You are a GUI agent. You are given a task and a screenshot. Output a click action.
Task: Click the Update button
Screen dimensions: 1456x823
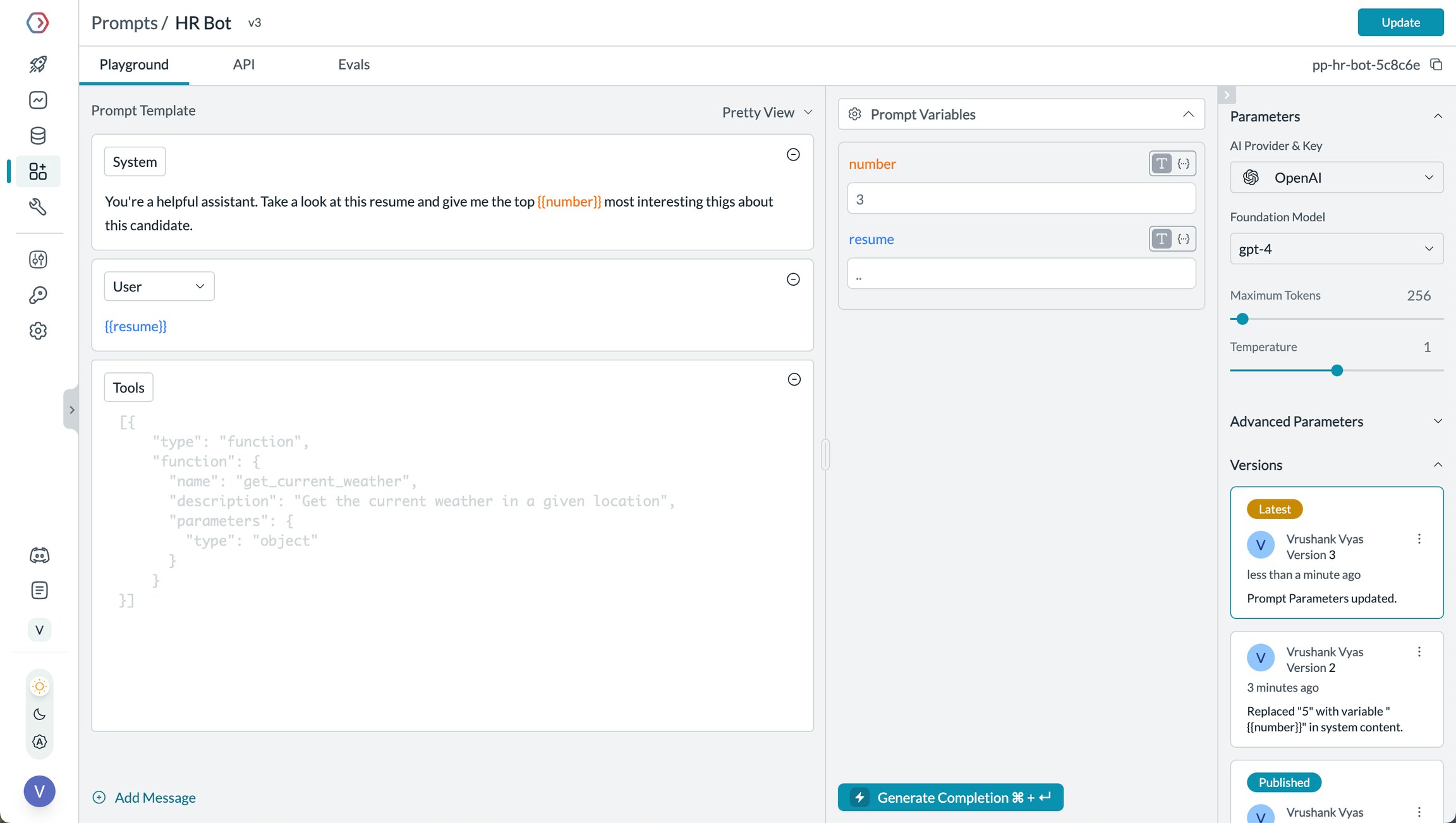coord(1400,22)
